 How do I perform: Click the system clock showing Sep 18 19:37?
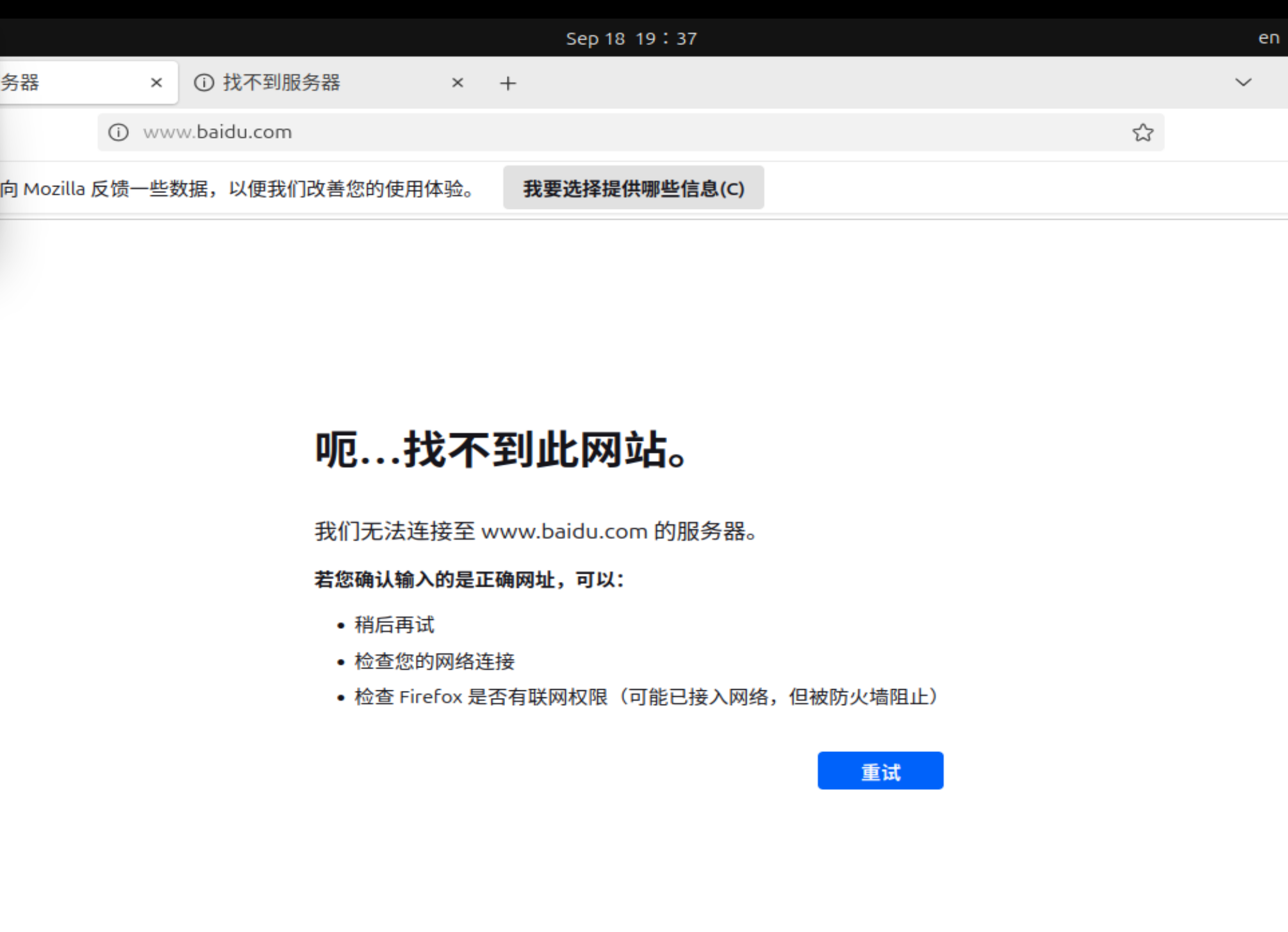[x=631, y=38]
